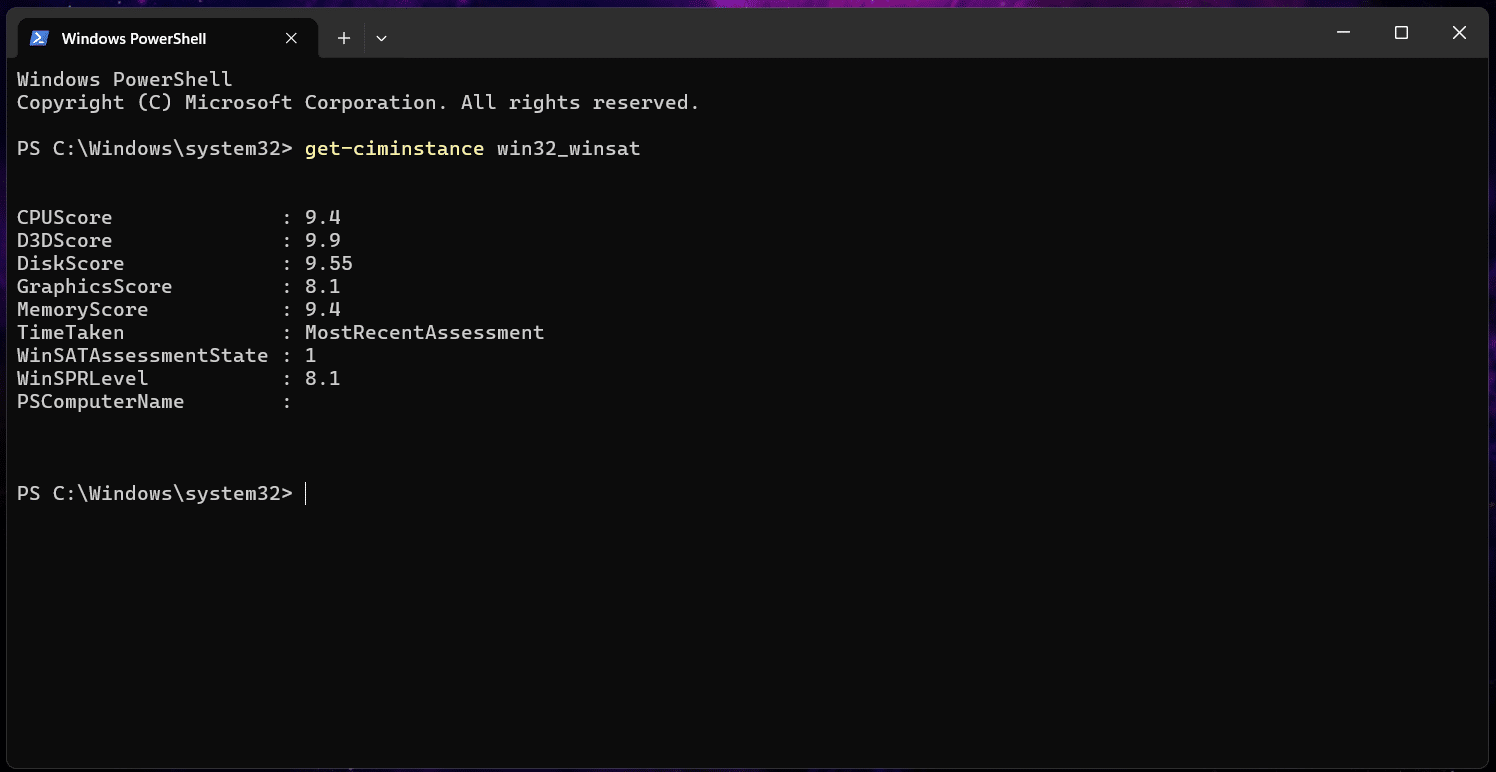Click the WinSPRLevel value 8.1

click(x=323, y=379)
